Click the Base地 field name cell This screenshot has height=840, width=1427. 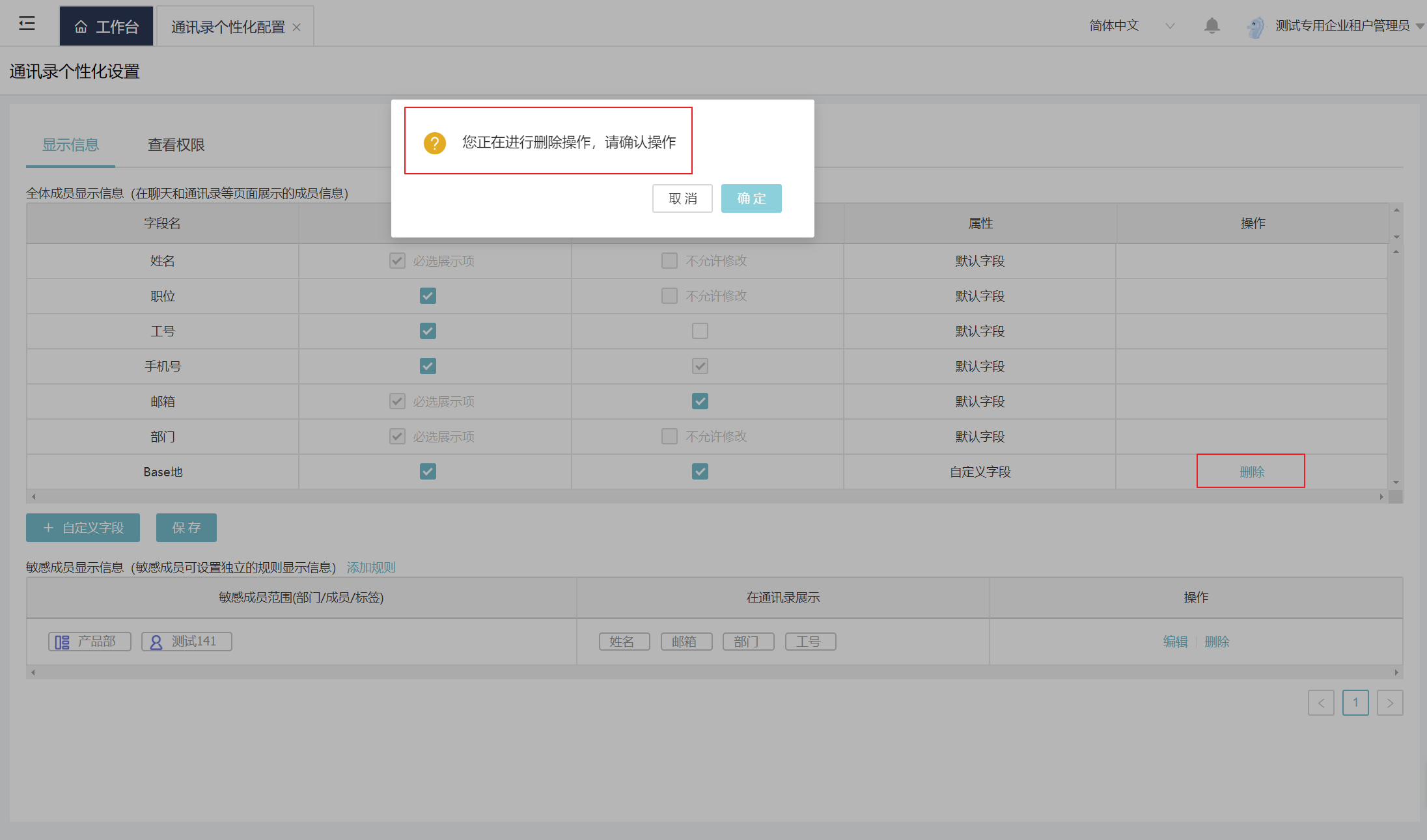pyautogui.click(x=163, y=472)
